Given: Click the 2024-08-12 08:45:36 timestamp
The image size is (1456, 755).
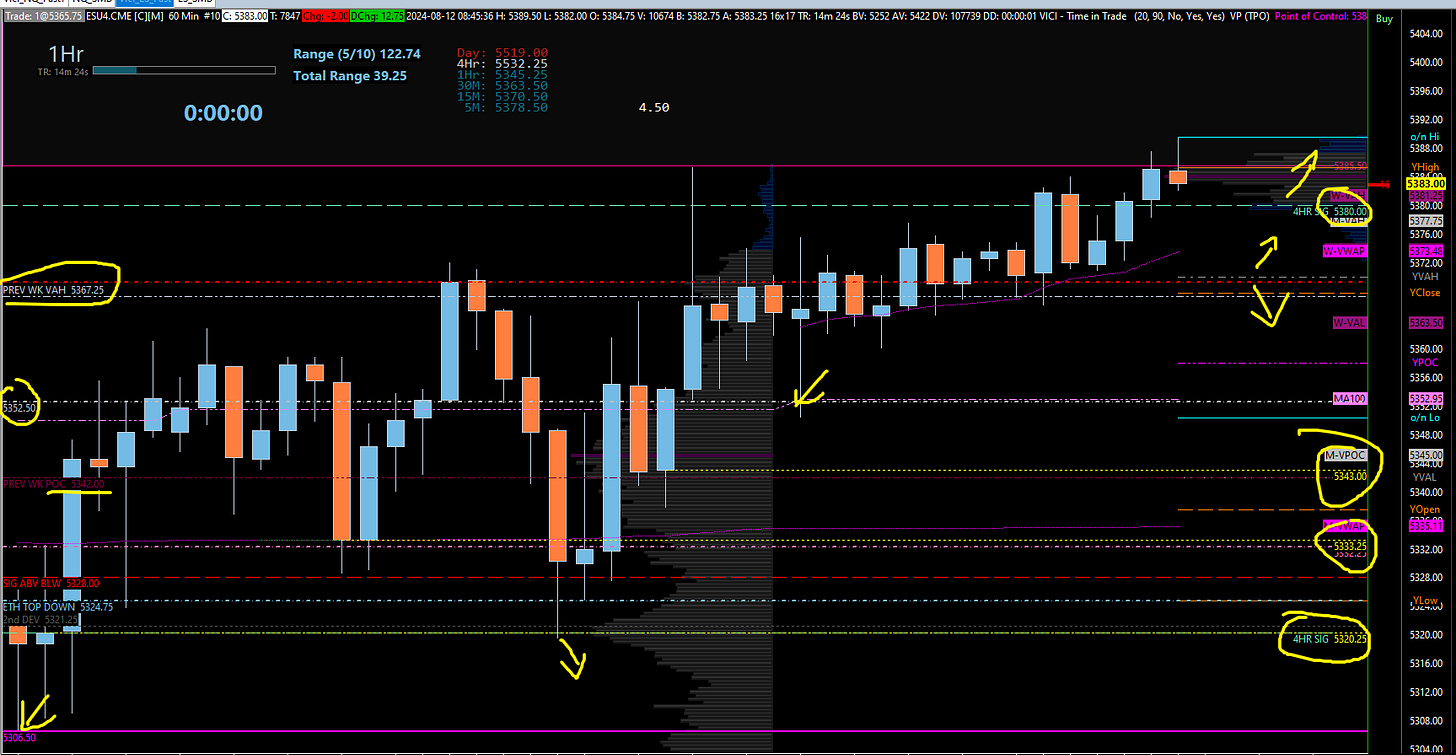Looking at the screenshot, I should point(449,16).
